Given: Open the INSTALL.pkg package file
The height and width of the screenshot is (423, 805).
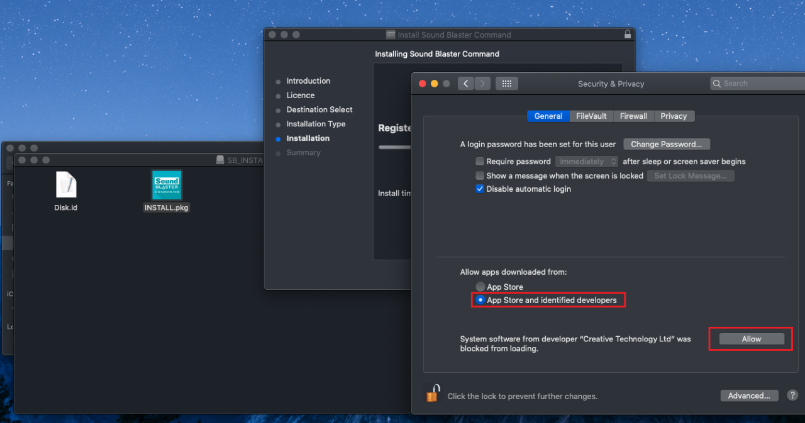Looking at the screenshot, I should point(166,186).
